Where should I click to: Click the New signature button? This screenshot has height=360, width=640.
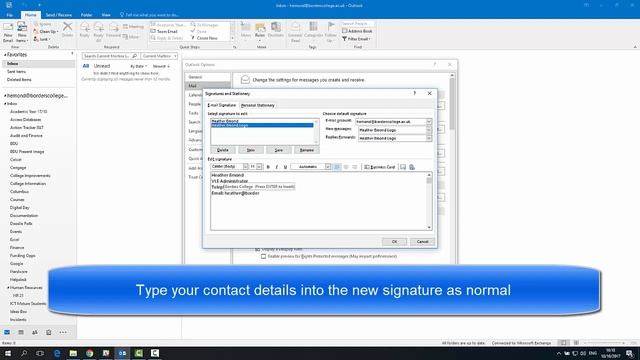click(x=251, y=150)
